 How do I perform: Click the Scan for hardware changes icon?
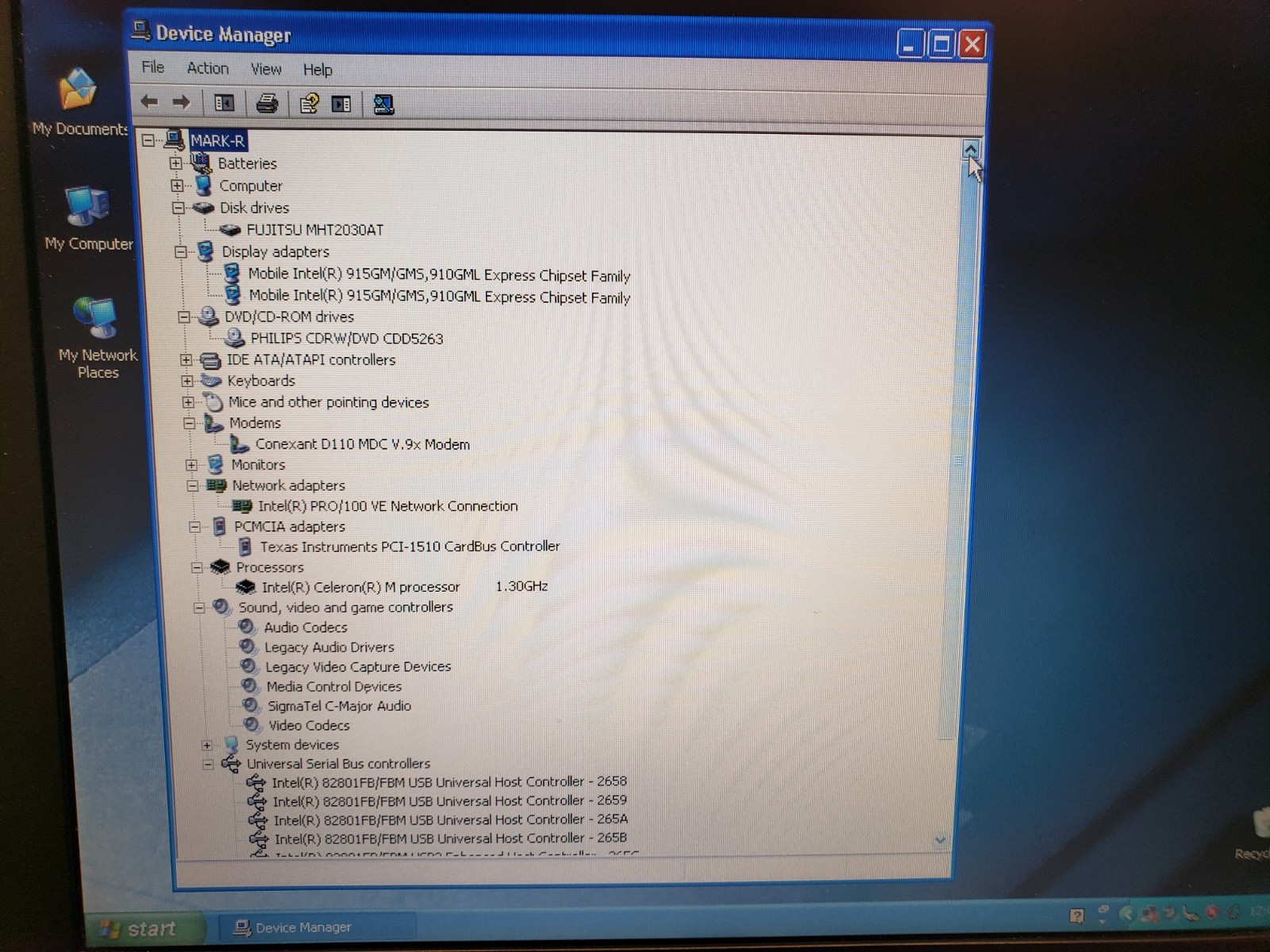(x=383, y=104)
